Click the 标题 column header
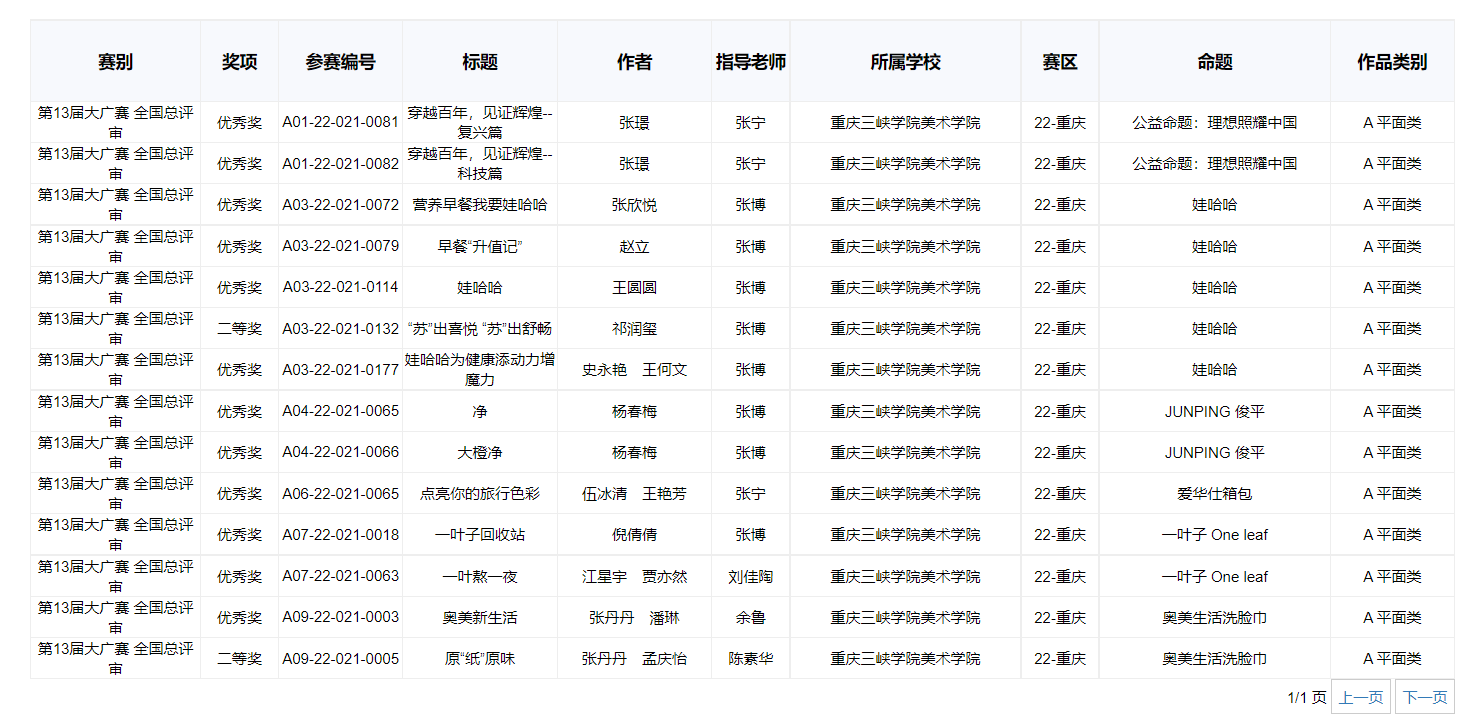 (x=480, y=62)
